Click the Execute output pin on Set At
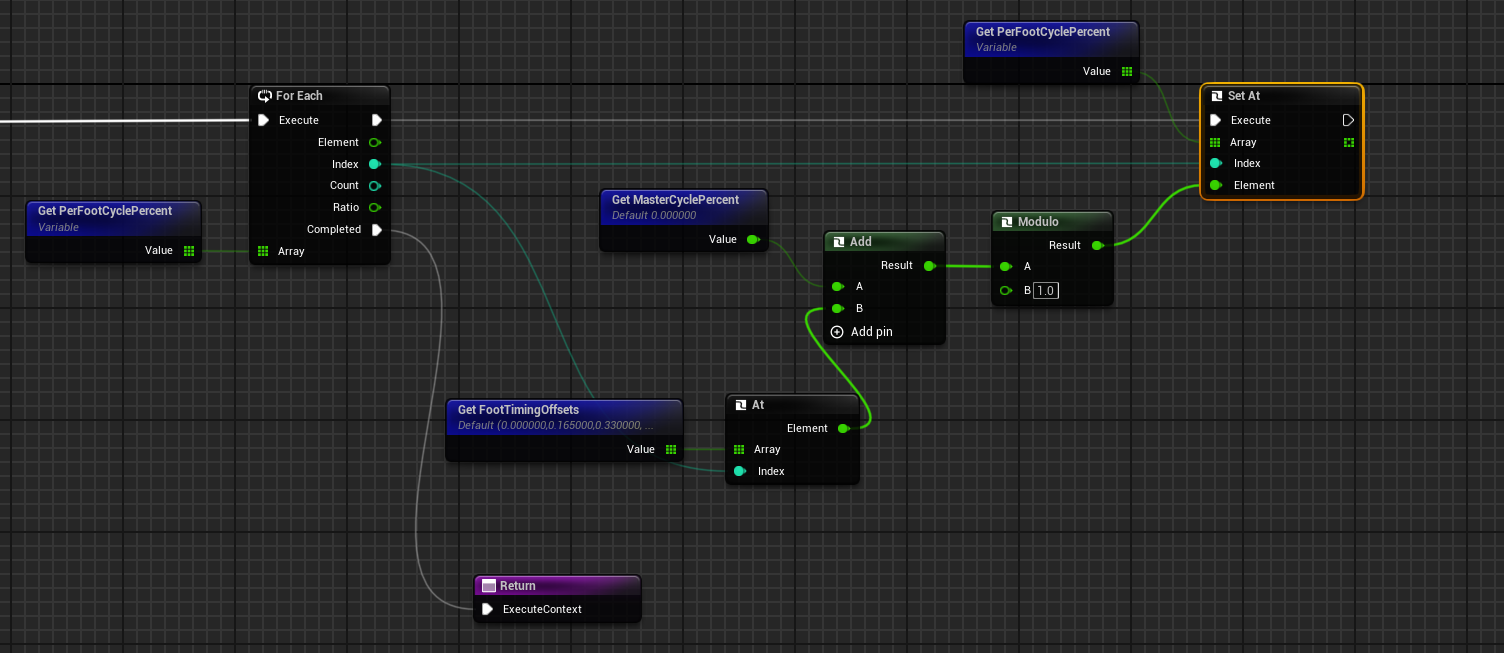The image size is (1504, 653). click(1348, 120)
